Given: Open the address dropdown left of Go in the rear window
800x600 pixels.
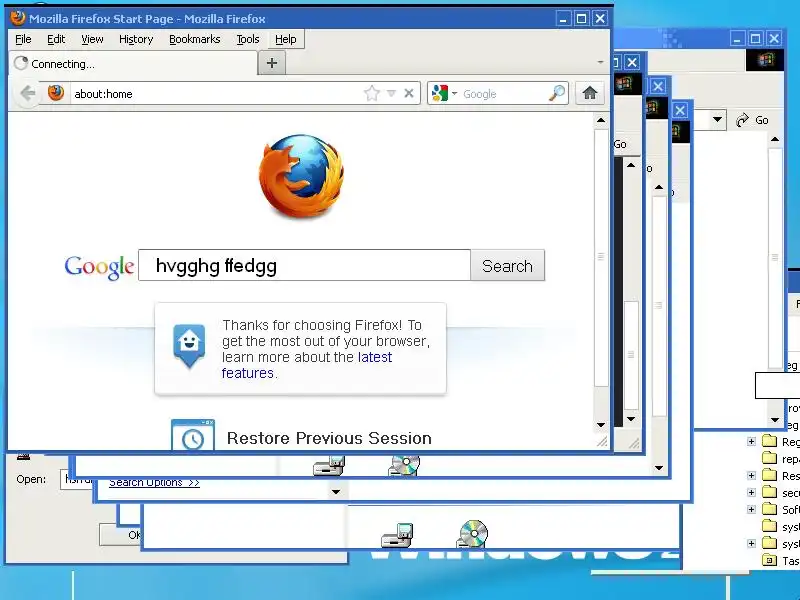Looking at the screenshot, I should (x=717, y=120).
